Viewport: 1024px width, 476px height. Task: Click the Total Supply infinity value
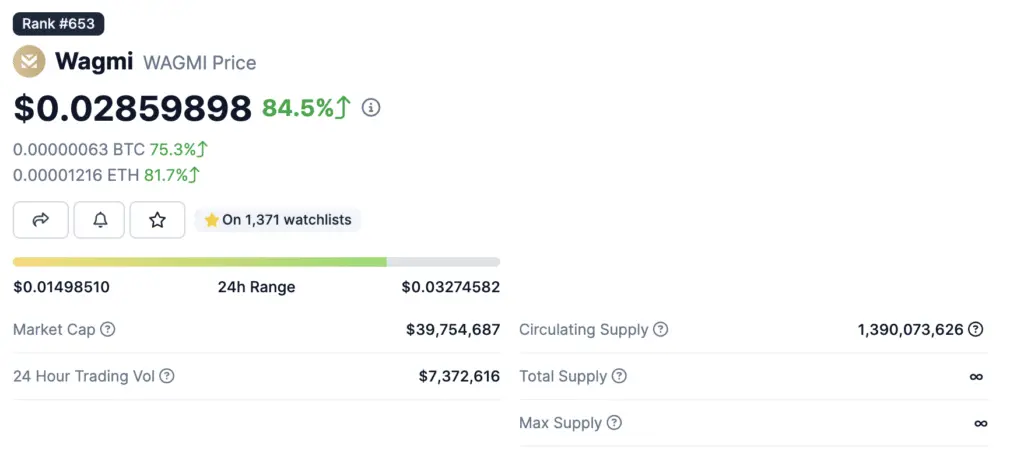[976, 377]
